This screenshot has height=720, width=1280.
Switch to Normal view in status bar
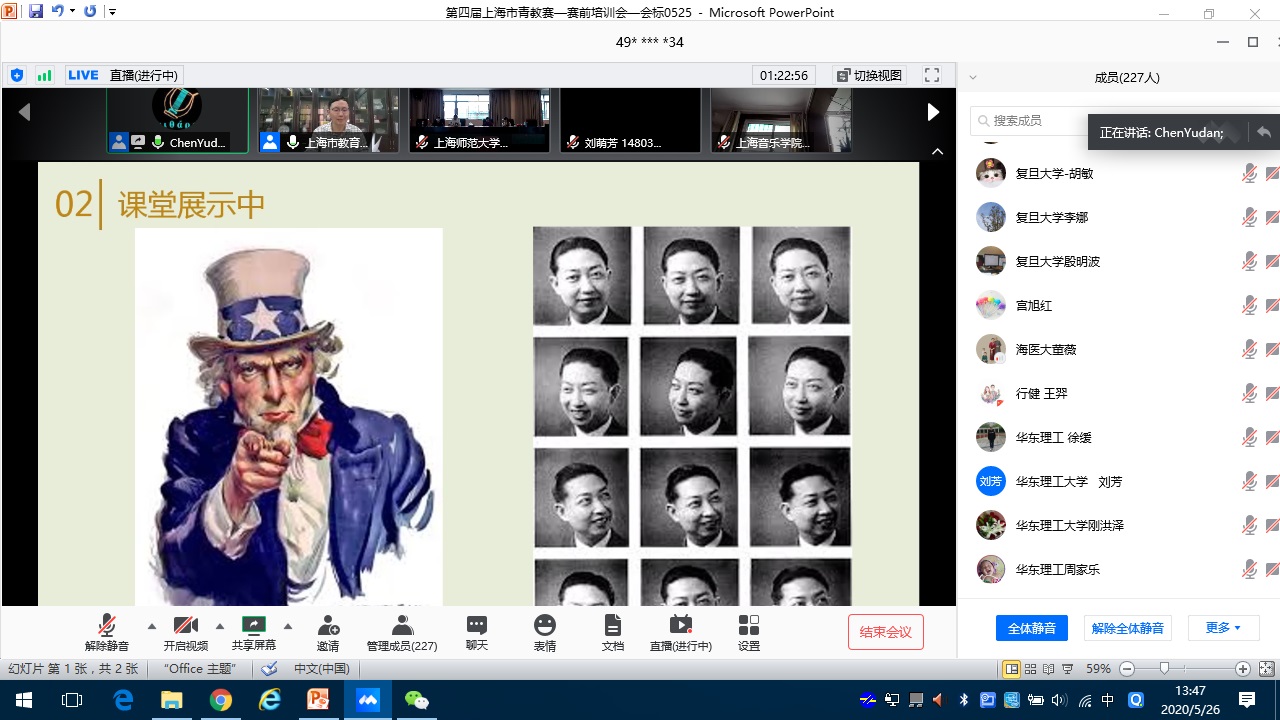(1012, 669)
